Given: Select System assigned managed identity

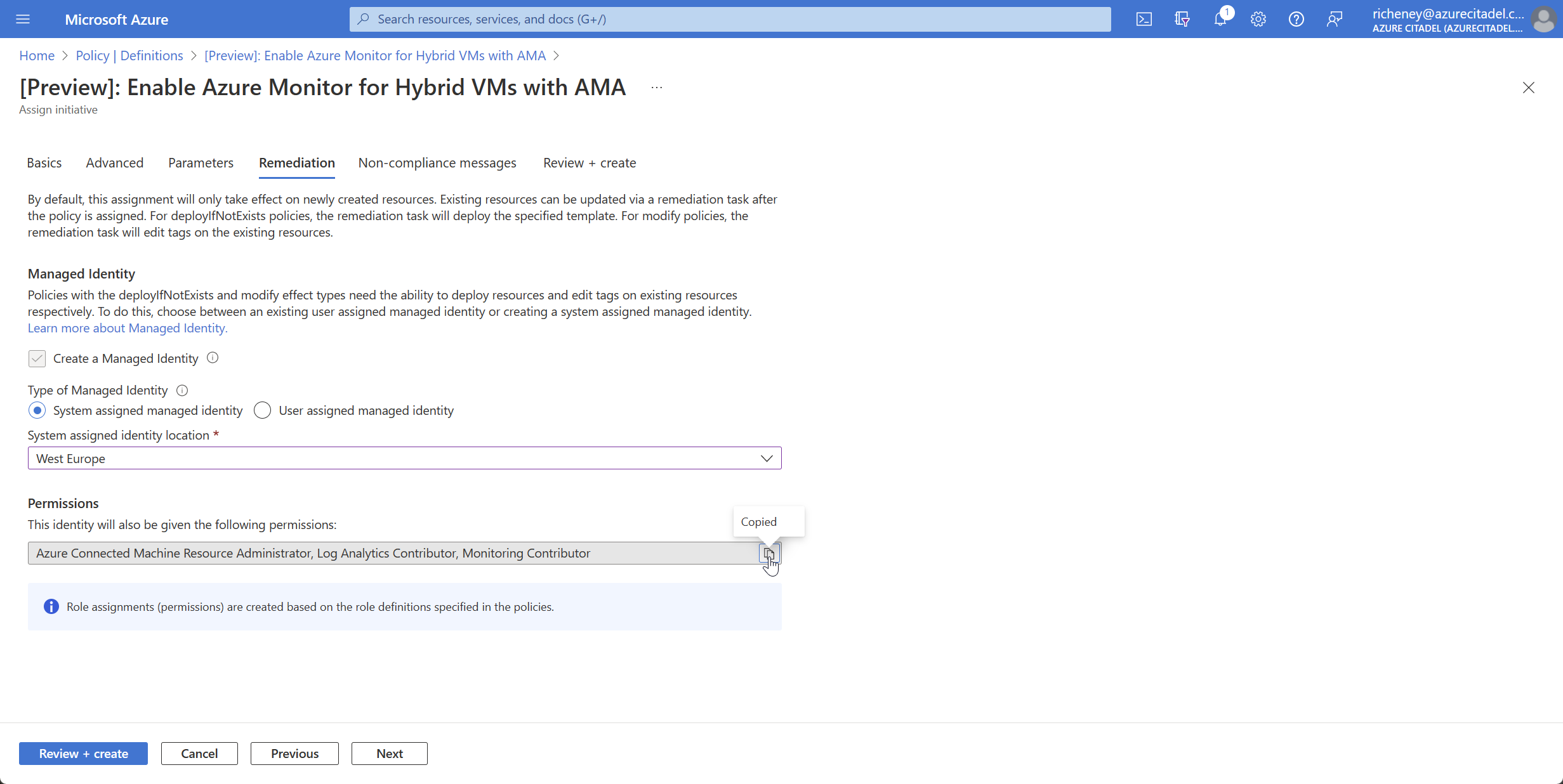Looking at the screenshot, I should [37, 410].
